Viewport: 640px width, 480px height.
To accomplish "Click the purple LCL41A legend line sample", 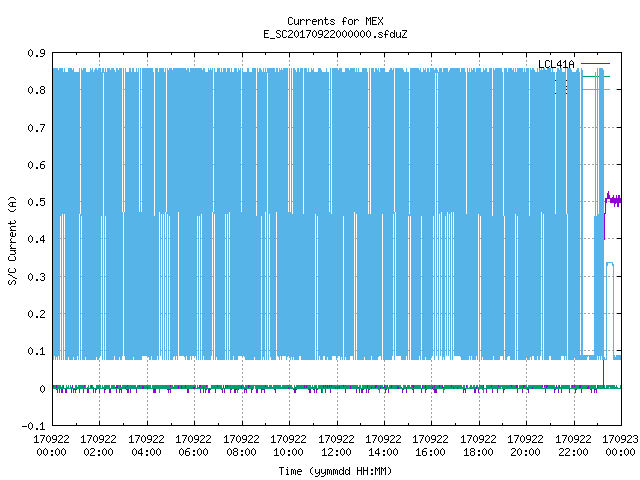I will pyautogui.click(x=596, y=64).
